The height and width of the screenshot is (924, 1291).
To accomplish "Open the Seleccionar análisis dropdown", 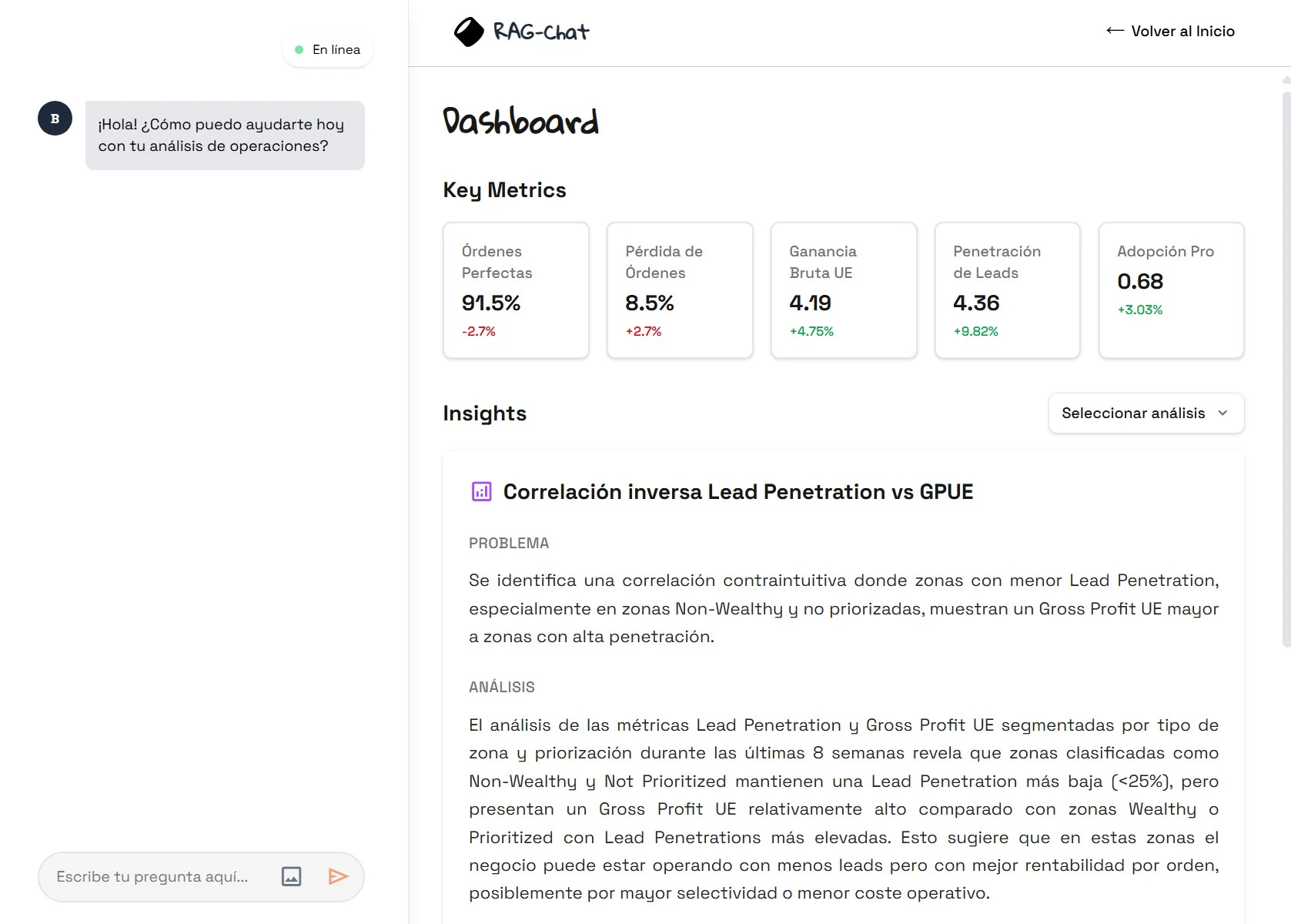I will click(1145, 413).
